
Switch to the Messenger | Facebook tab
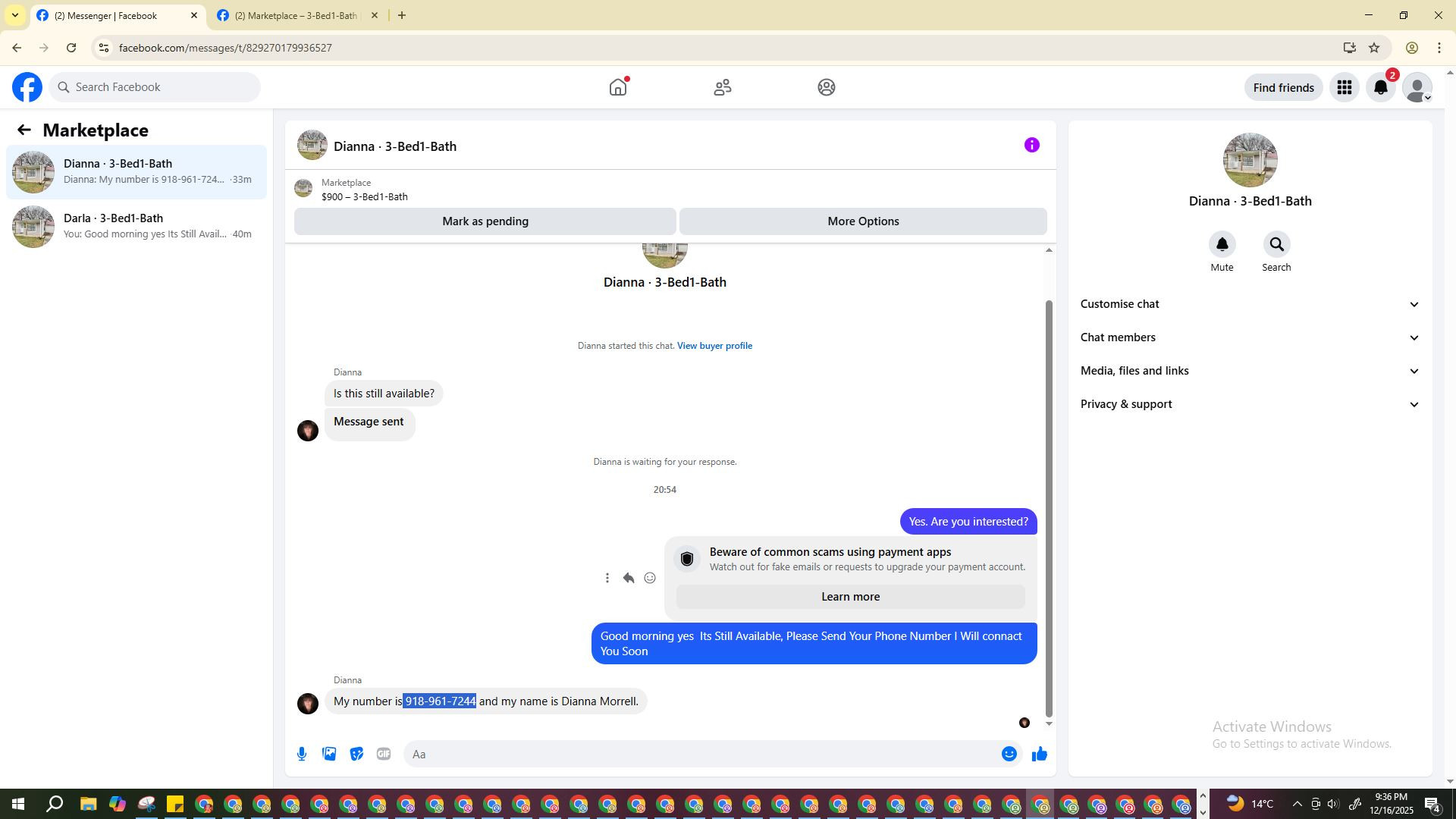click(x=117, y=15)
